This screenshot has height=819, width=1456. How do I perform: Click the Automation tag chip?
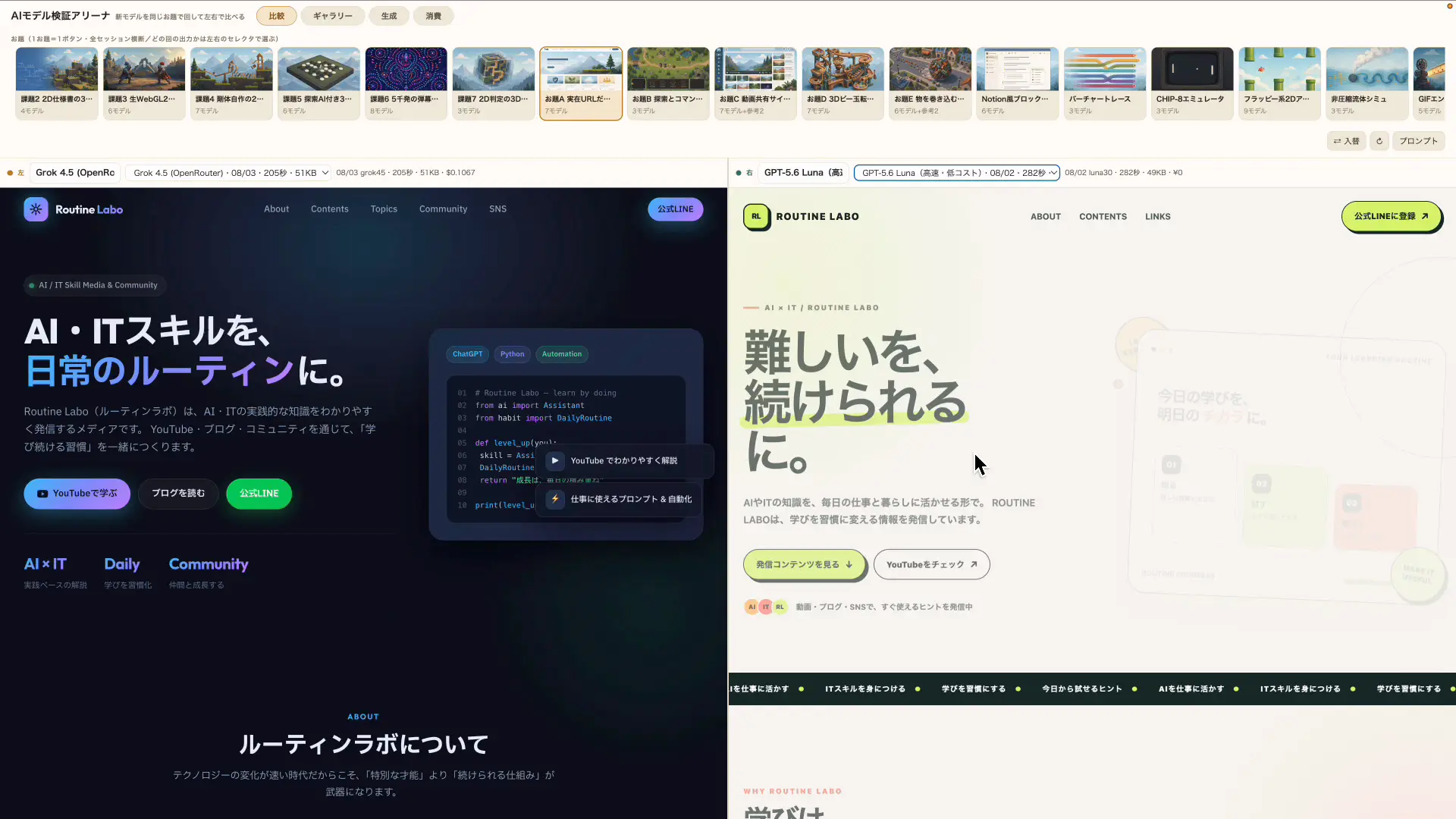(x=561, y=354)
